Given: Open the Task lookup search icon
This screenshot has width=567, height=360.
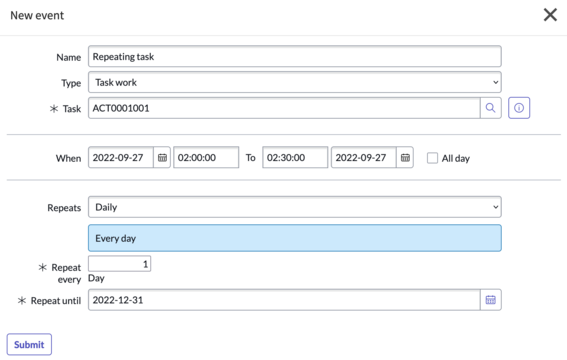Looking at the screenshot, I should pyautogui.click(x=490, y=108).
